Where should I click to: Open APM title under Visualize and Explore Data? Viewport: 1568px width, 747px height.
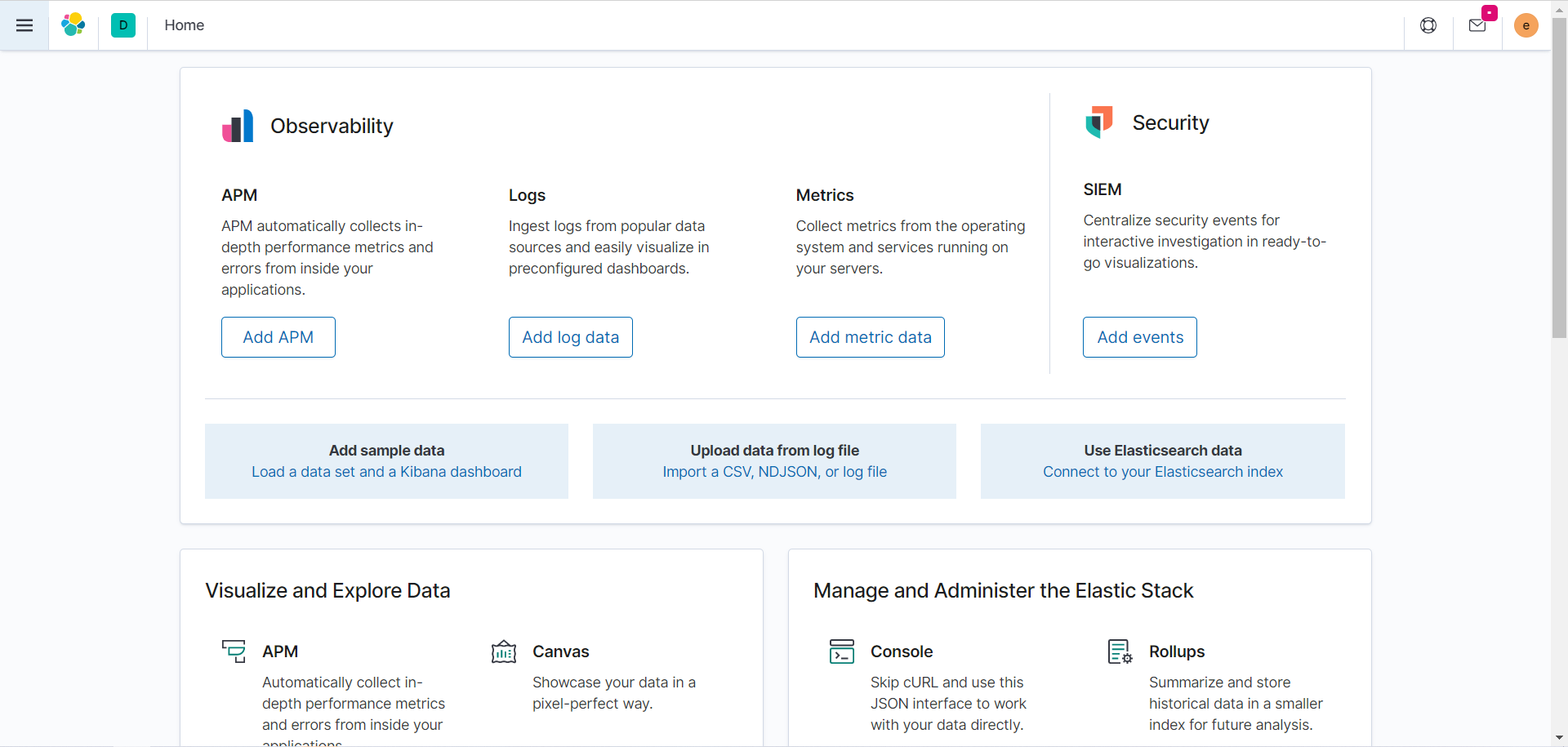pyautogui.click(x=280, y=651)
